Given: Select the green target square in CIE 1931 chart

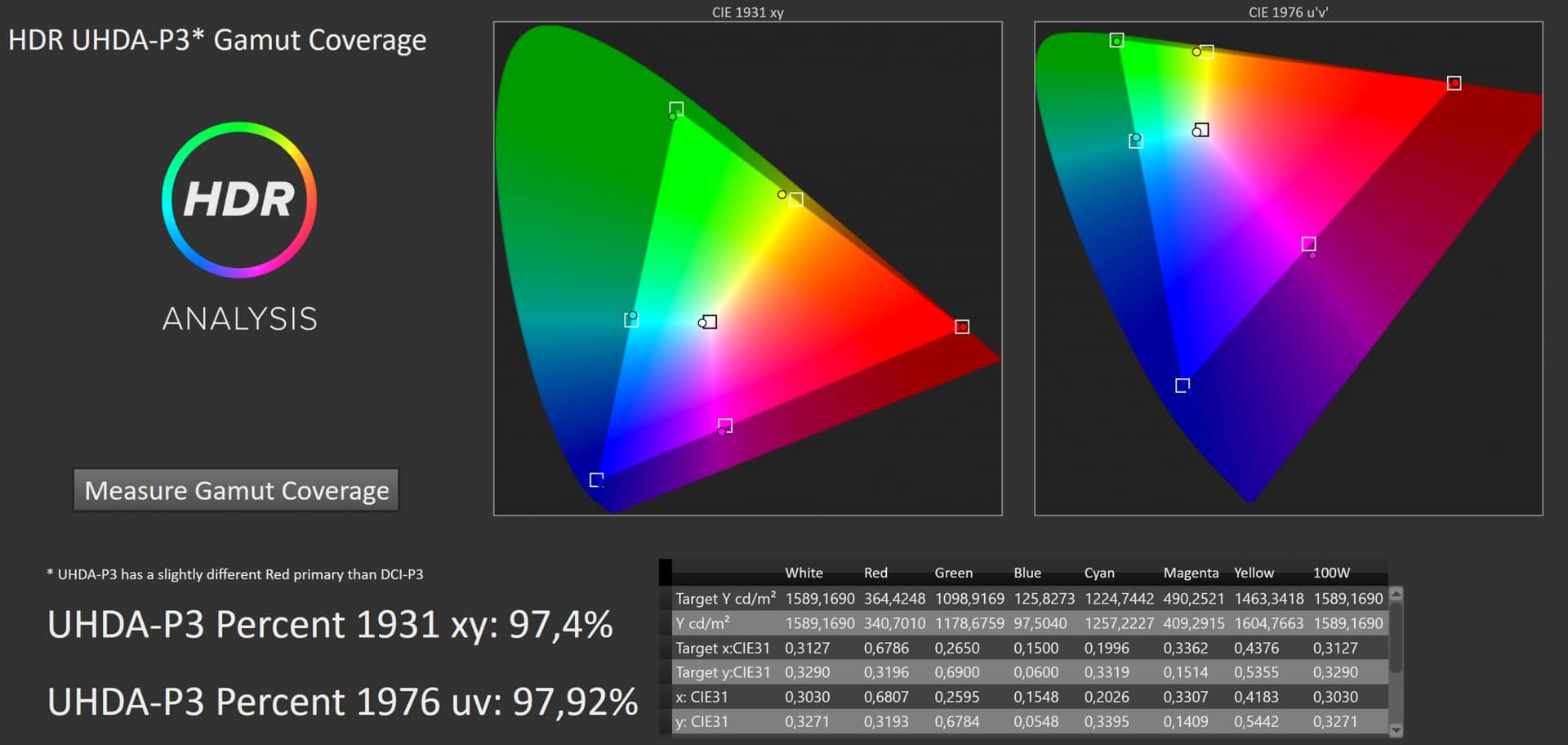Looking at the screenshot, I should [x=676, y=109].
